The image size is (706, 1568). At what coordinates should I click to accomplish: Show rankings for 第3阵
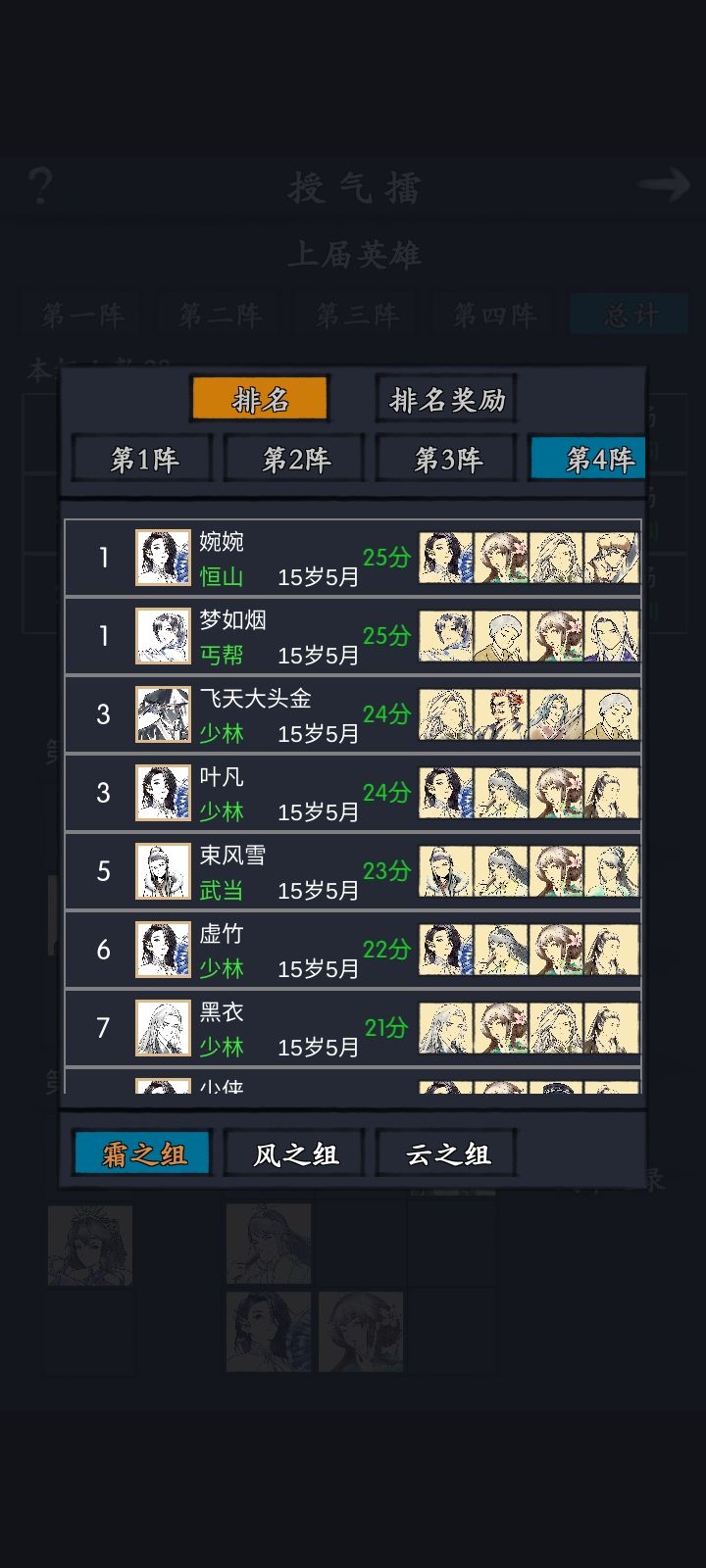tap(447, 459)
